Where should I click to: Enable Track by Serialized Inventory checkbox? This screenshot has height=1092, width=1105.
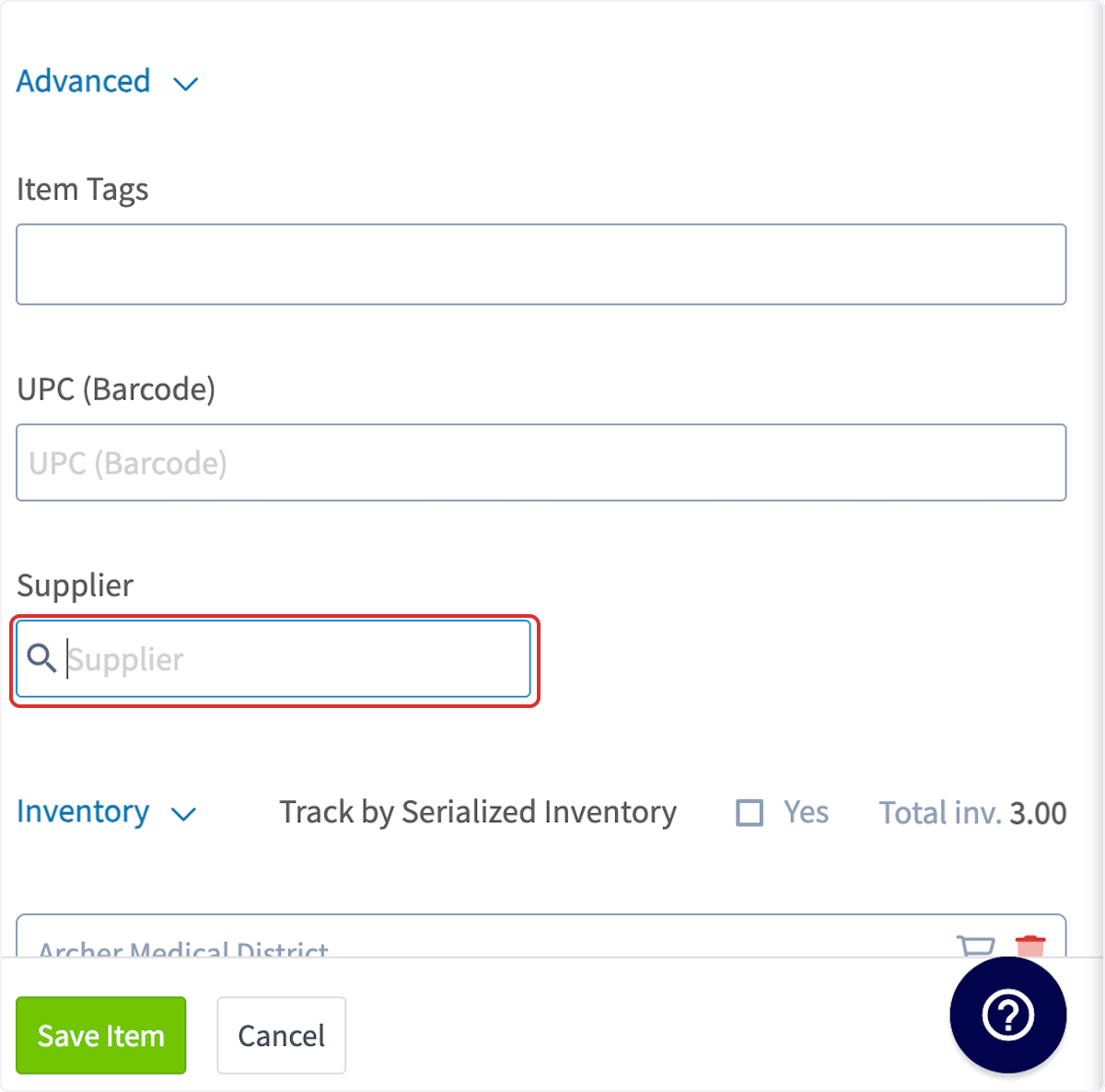750,813
